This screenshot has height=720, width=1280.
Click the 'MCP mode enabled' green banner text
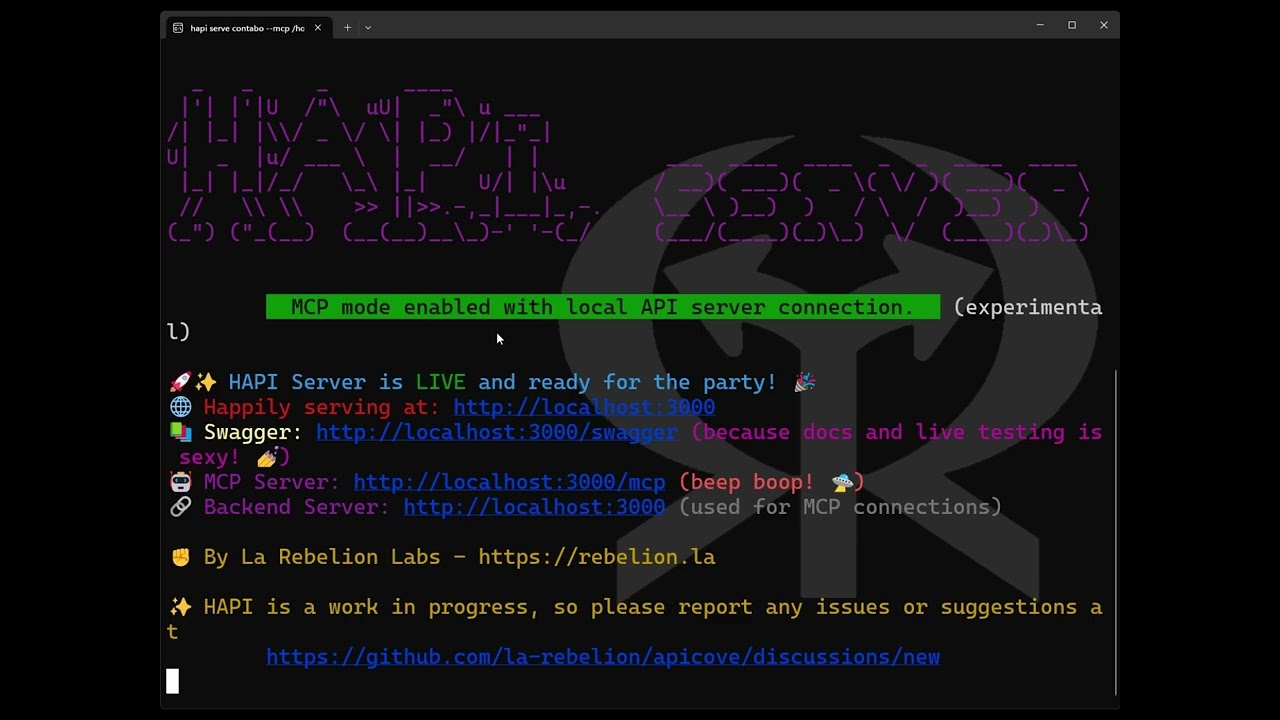(x=602, y=307)
